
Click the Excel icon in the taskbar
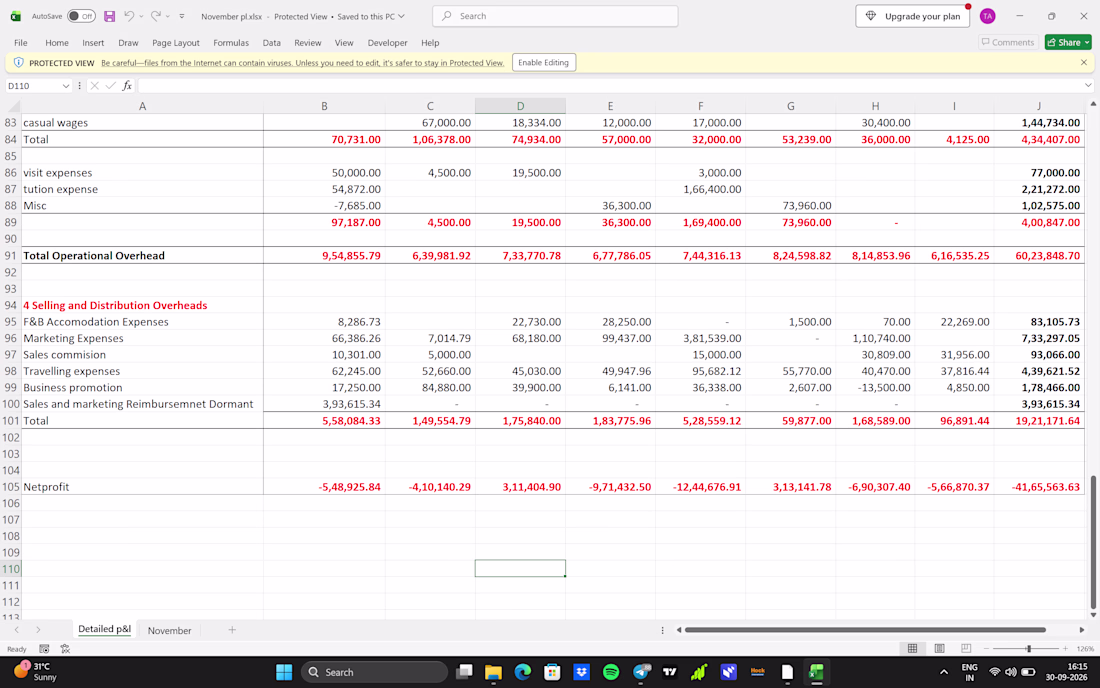(815, 672)
